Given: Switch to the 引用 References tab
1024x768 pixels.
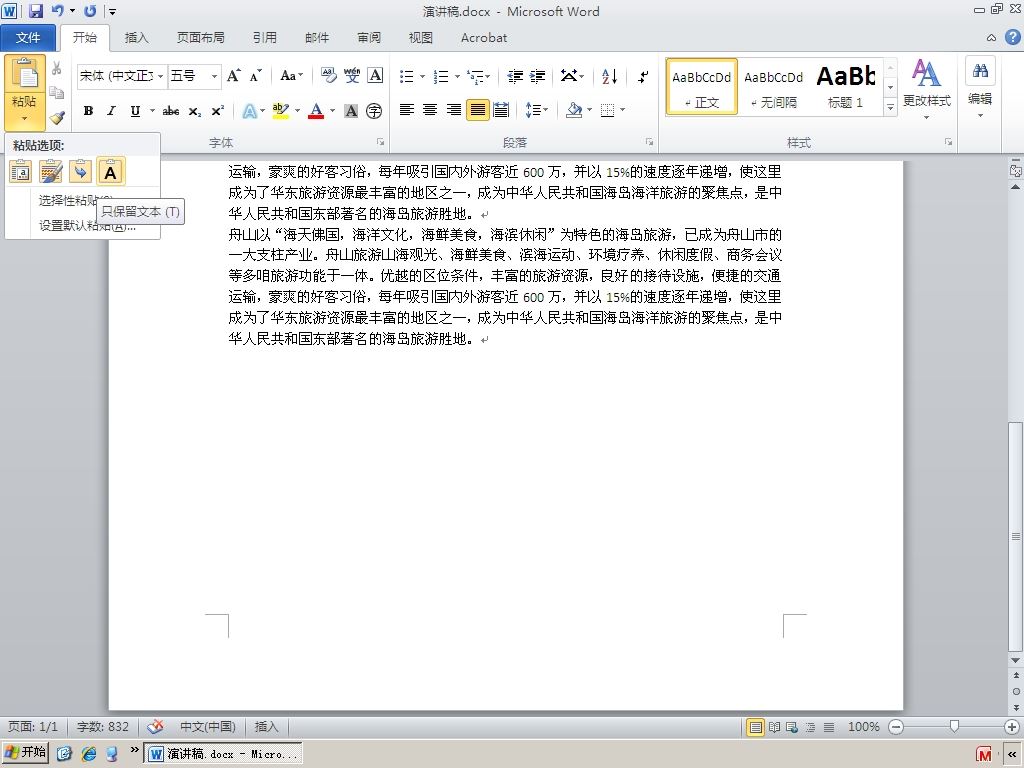Looking at the screenshot, I should [264, 38].
